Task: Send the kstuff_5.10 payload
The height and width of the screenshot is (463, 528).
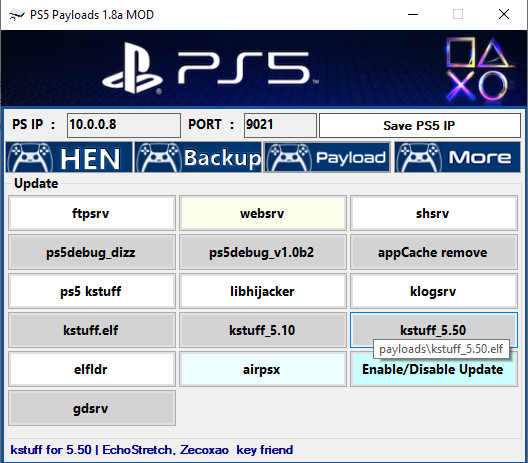Action: pyautogui.click(x=263, y=330)
